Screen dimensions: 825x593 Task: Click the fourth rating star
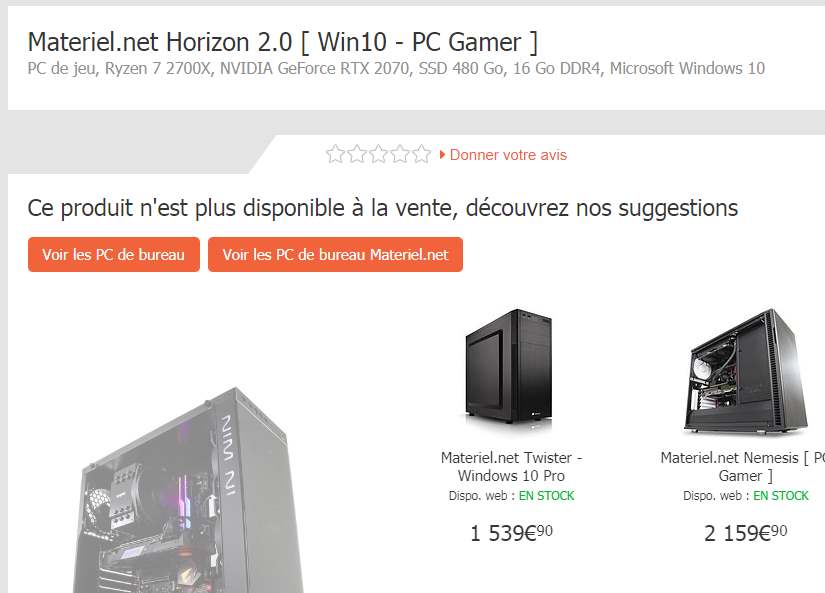coord(400,154)
